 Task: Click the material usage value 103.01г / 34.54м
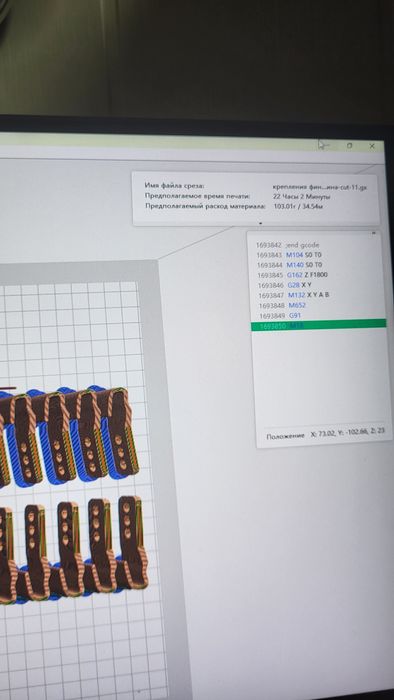pyautogui.click(x=298, y=207)
